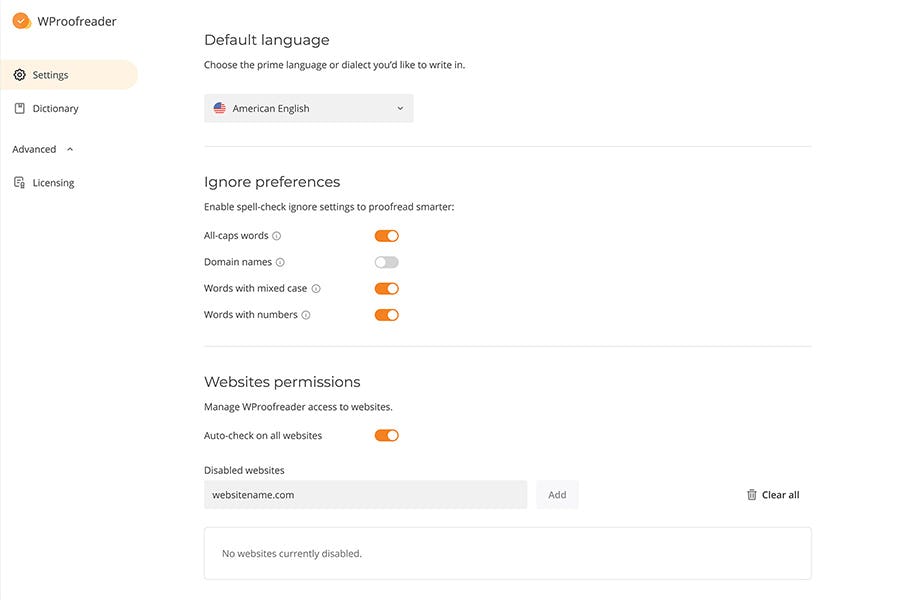Click the No websites currently disabled box
The height and width of the screenshot is (600, 900).
point(507,553)
